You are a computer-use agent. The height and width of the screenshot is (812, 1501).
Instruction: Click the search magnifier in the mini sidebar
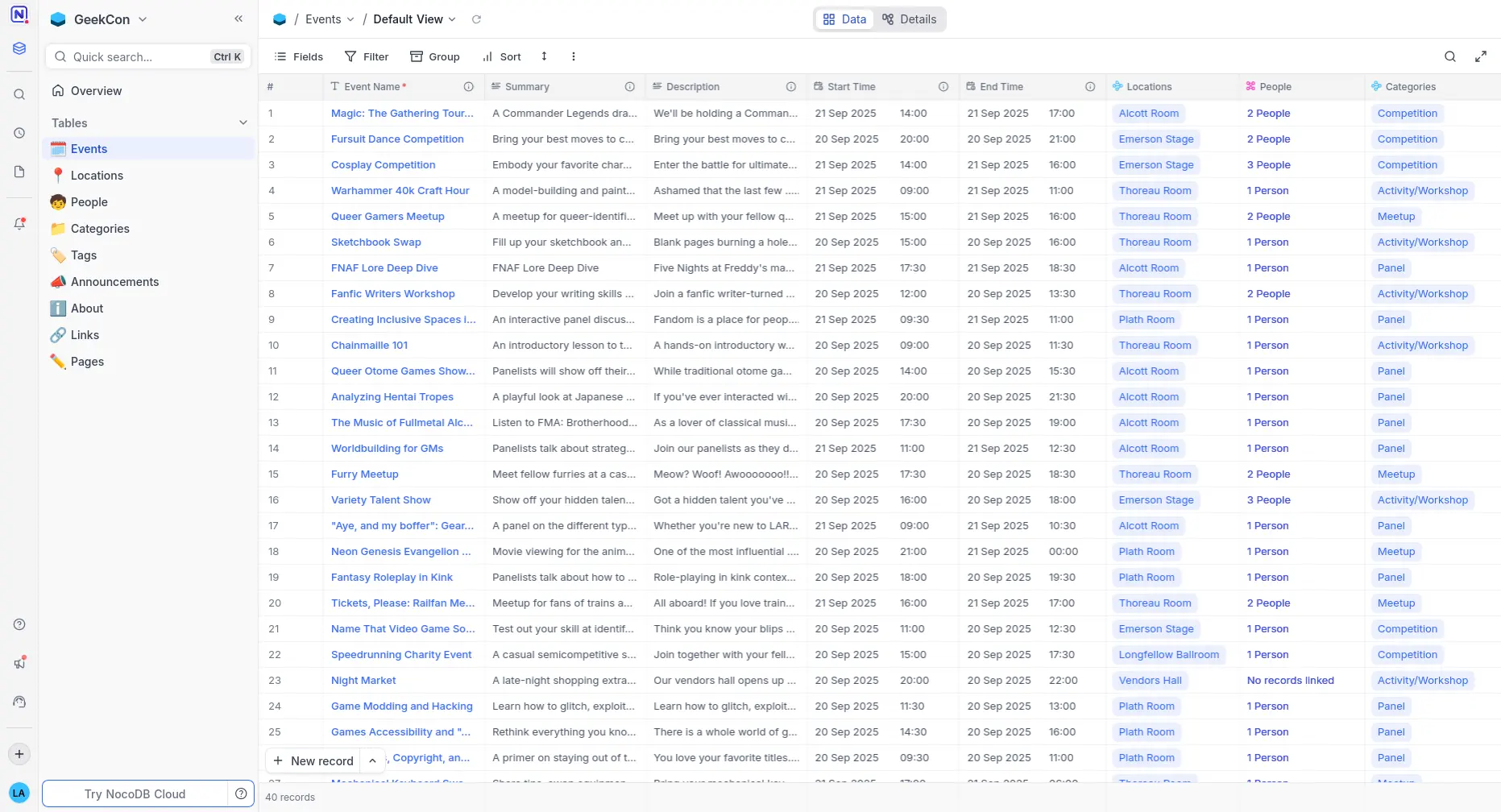19,94
